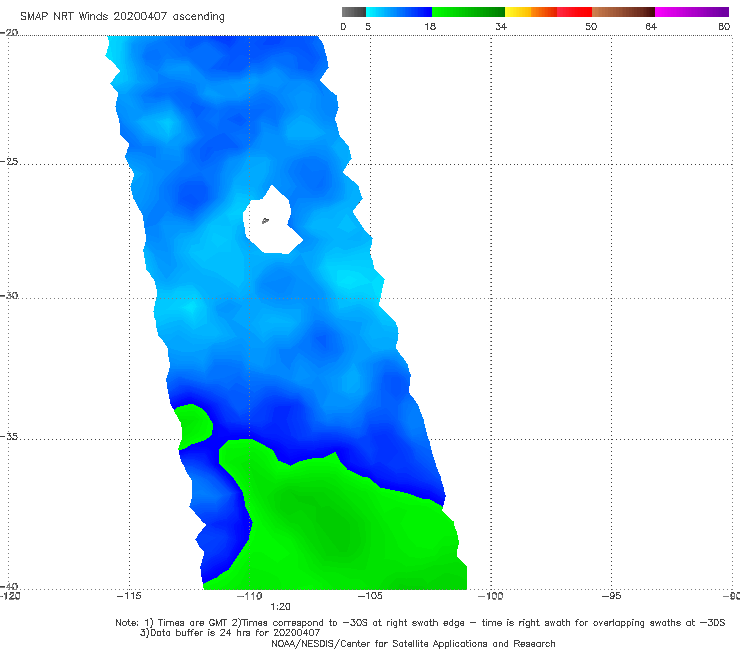Click the latitude label '-25'
Viewport: 740px width, 650px height.
(x=9, y=161)
